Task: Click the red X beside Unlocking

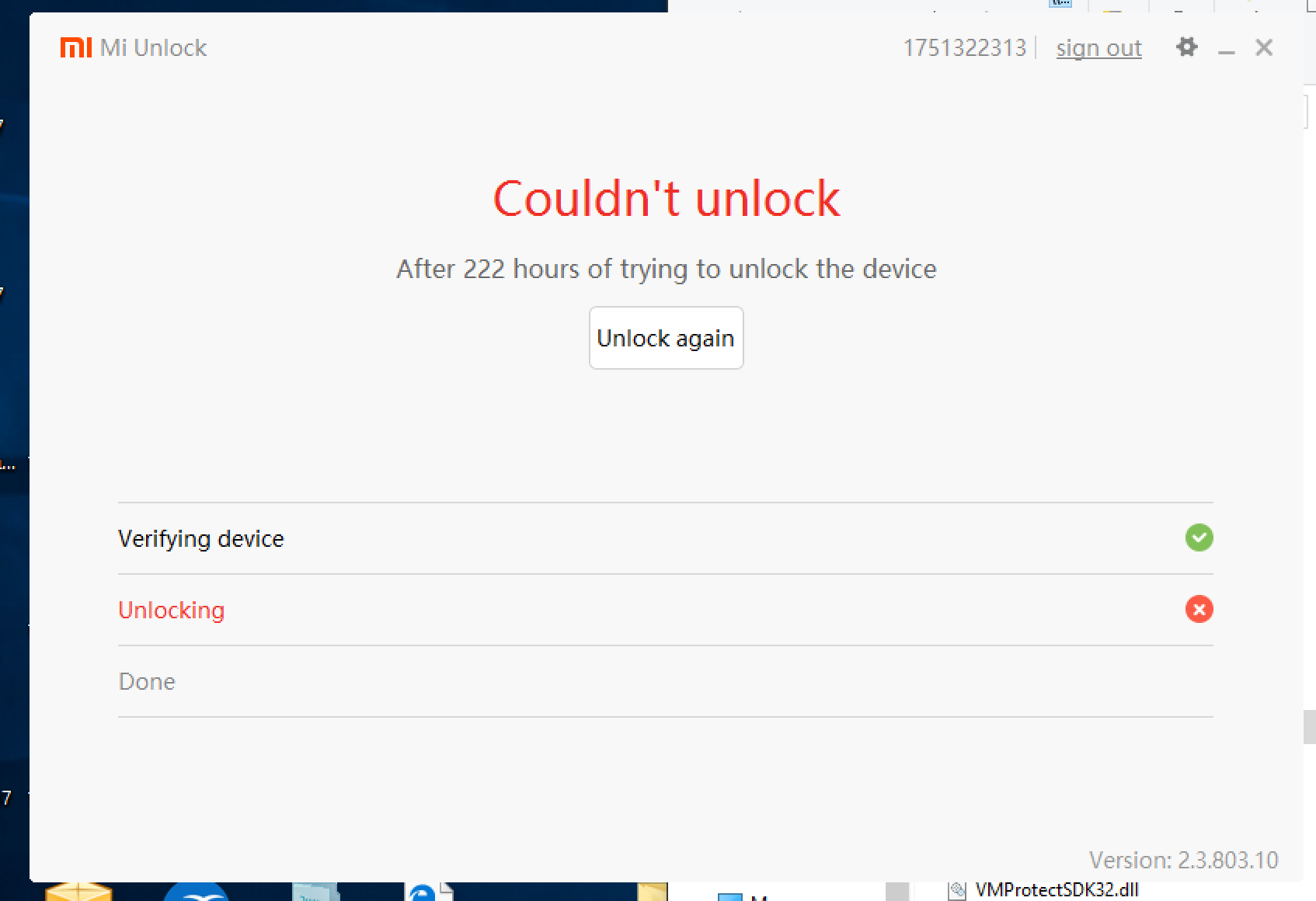Action: pos(1199,609)
